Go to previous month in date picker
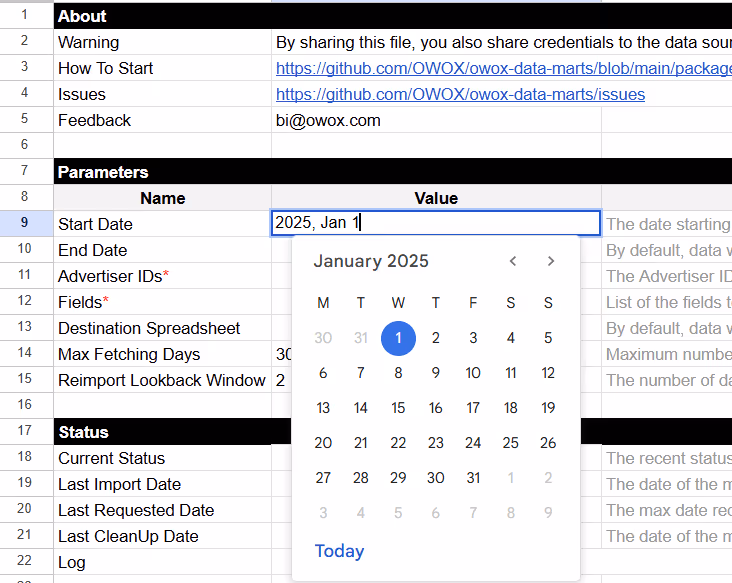 tap(513, 261)
